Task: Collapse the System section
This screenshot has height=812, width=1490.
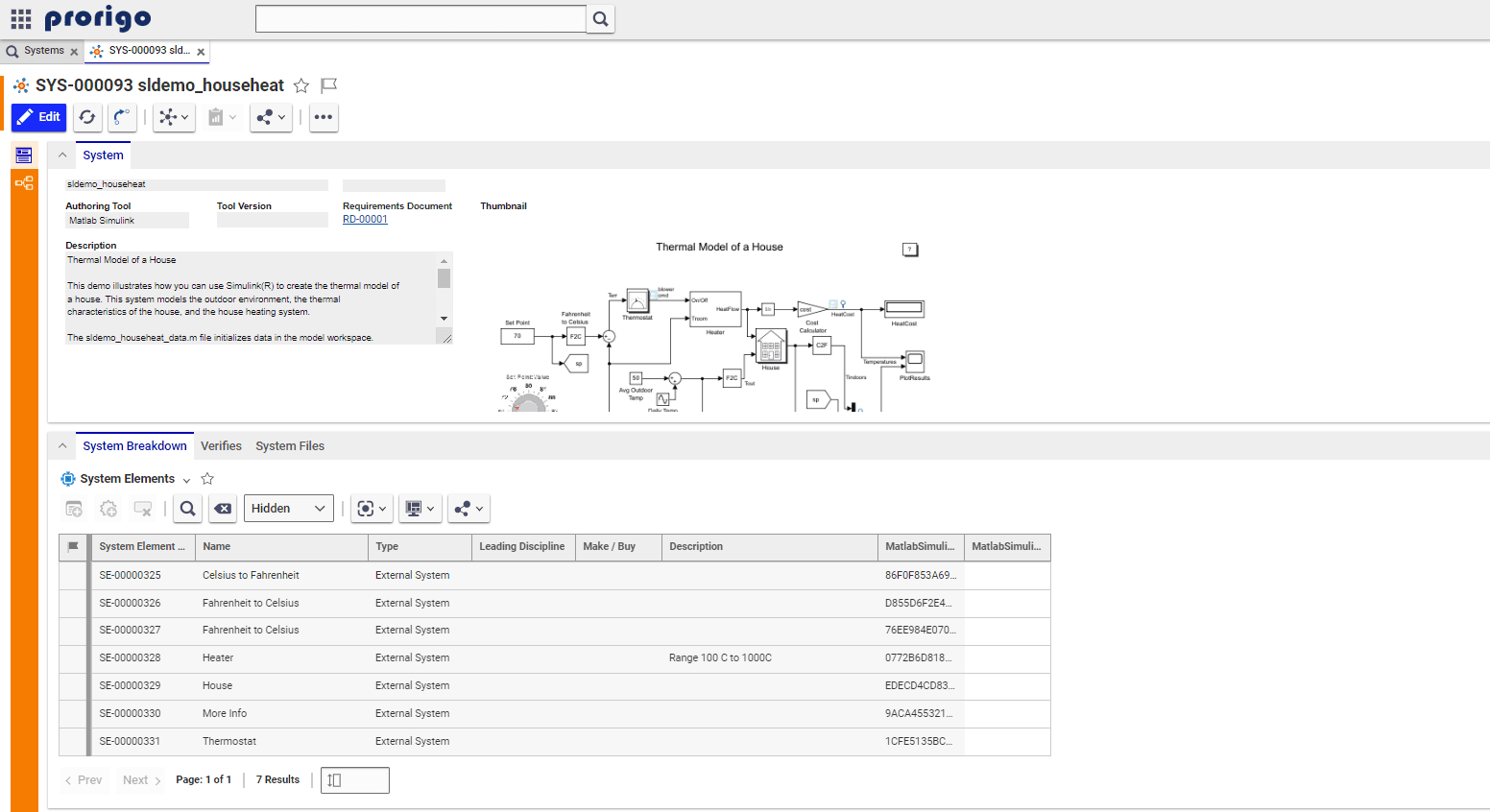Action: click(x=62, y=155)
